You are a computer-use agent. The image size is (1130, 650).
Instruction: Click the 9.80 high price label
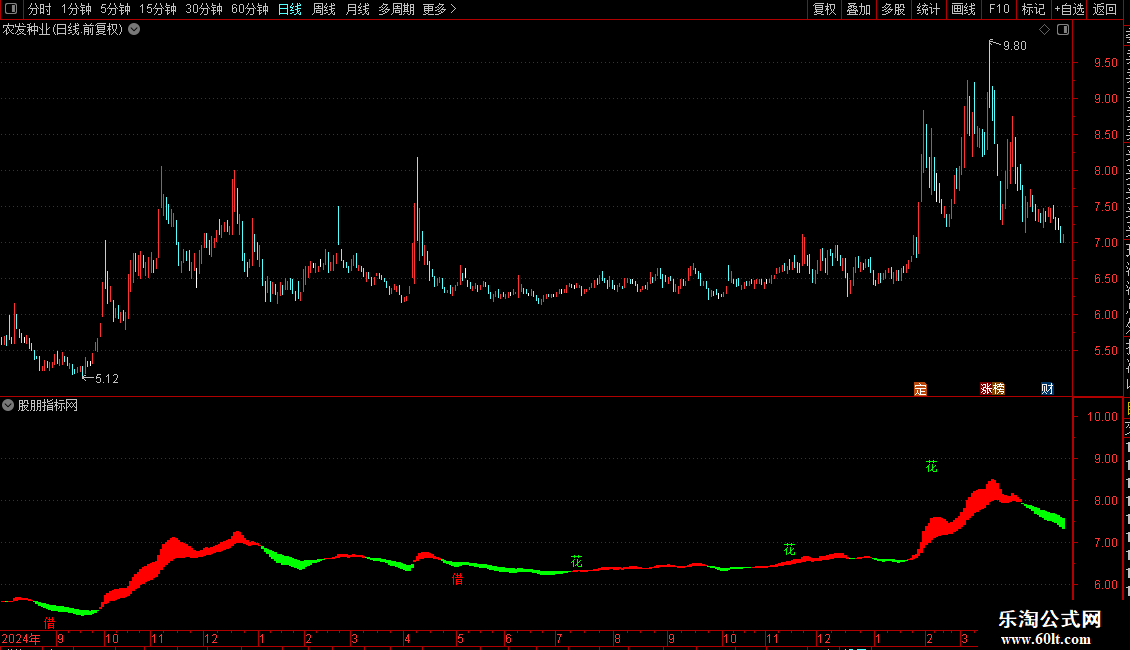point(1015,46)
